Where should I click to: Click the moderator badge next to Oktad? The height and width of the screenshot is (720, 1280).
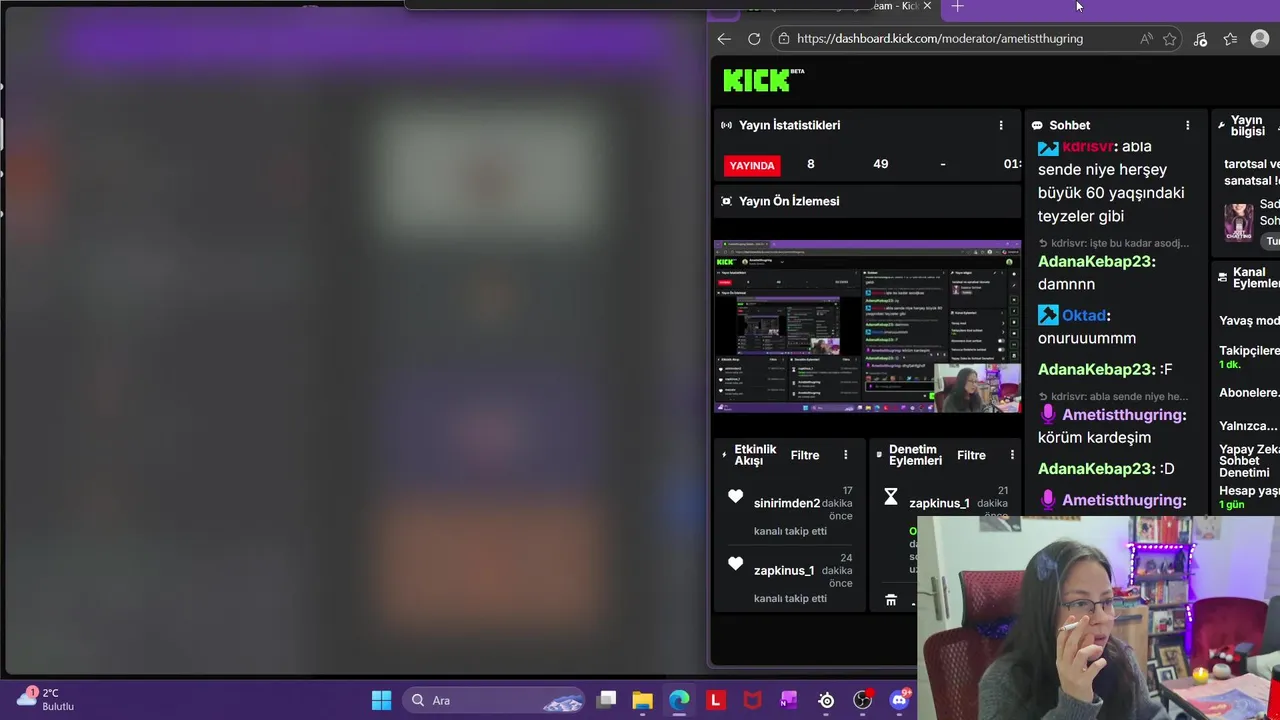tap(1048, 315)
